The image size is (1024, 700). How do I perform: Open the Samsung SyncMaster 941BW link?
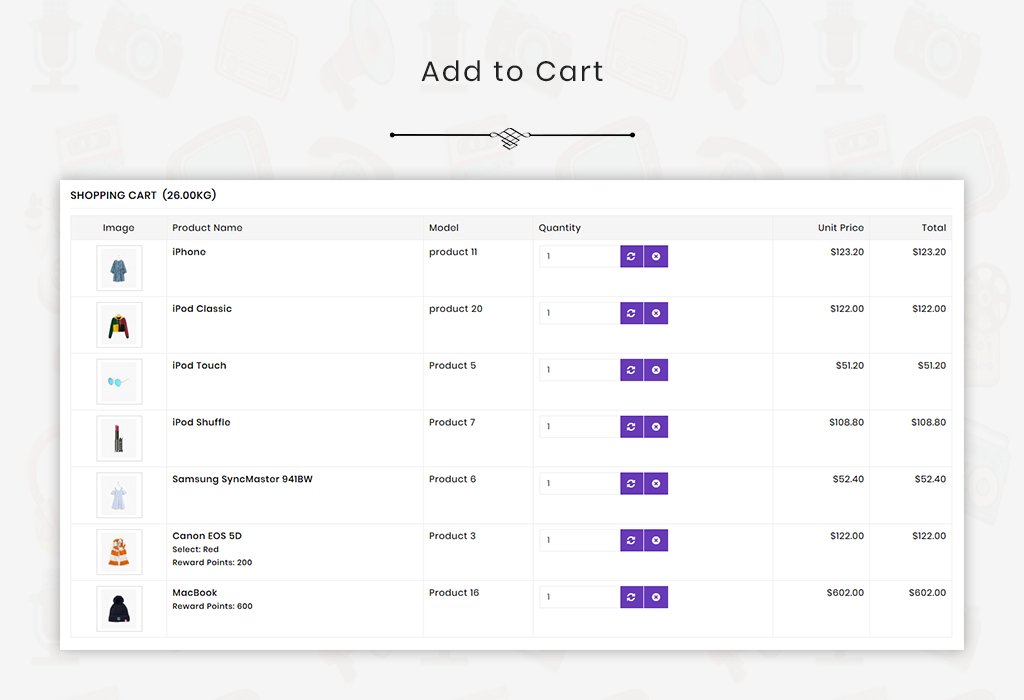click(242, 479)
